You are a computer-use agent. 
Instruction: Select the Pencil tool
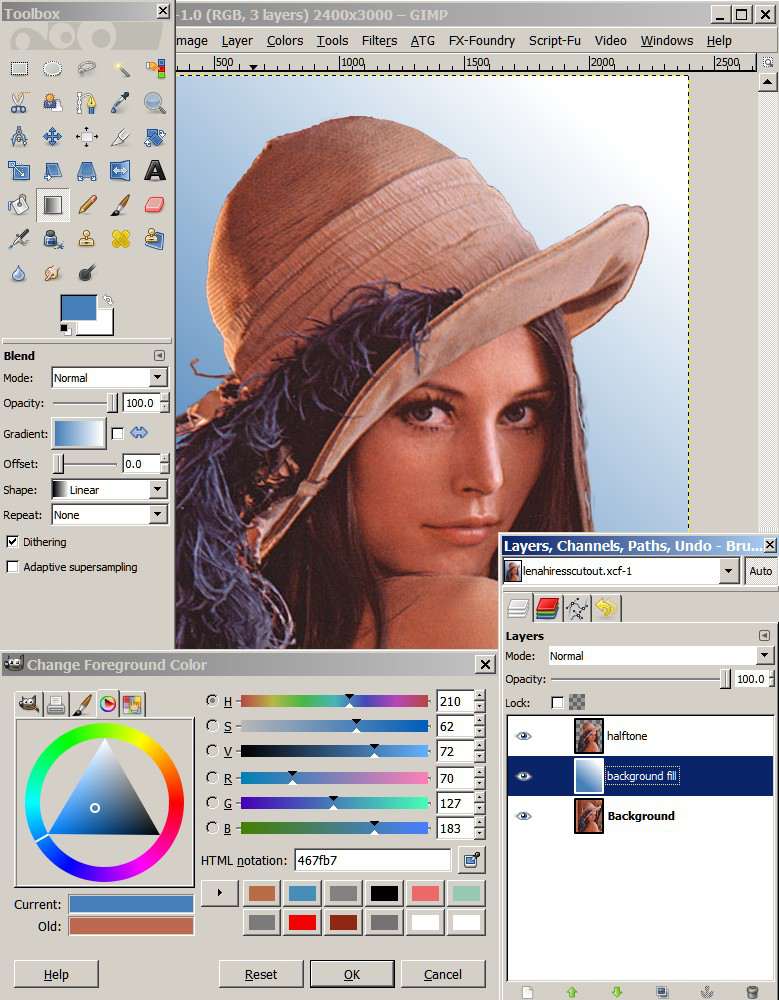(x=87, y=205)
